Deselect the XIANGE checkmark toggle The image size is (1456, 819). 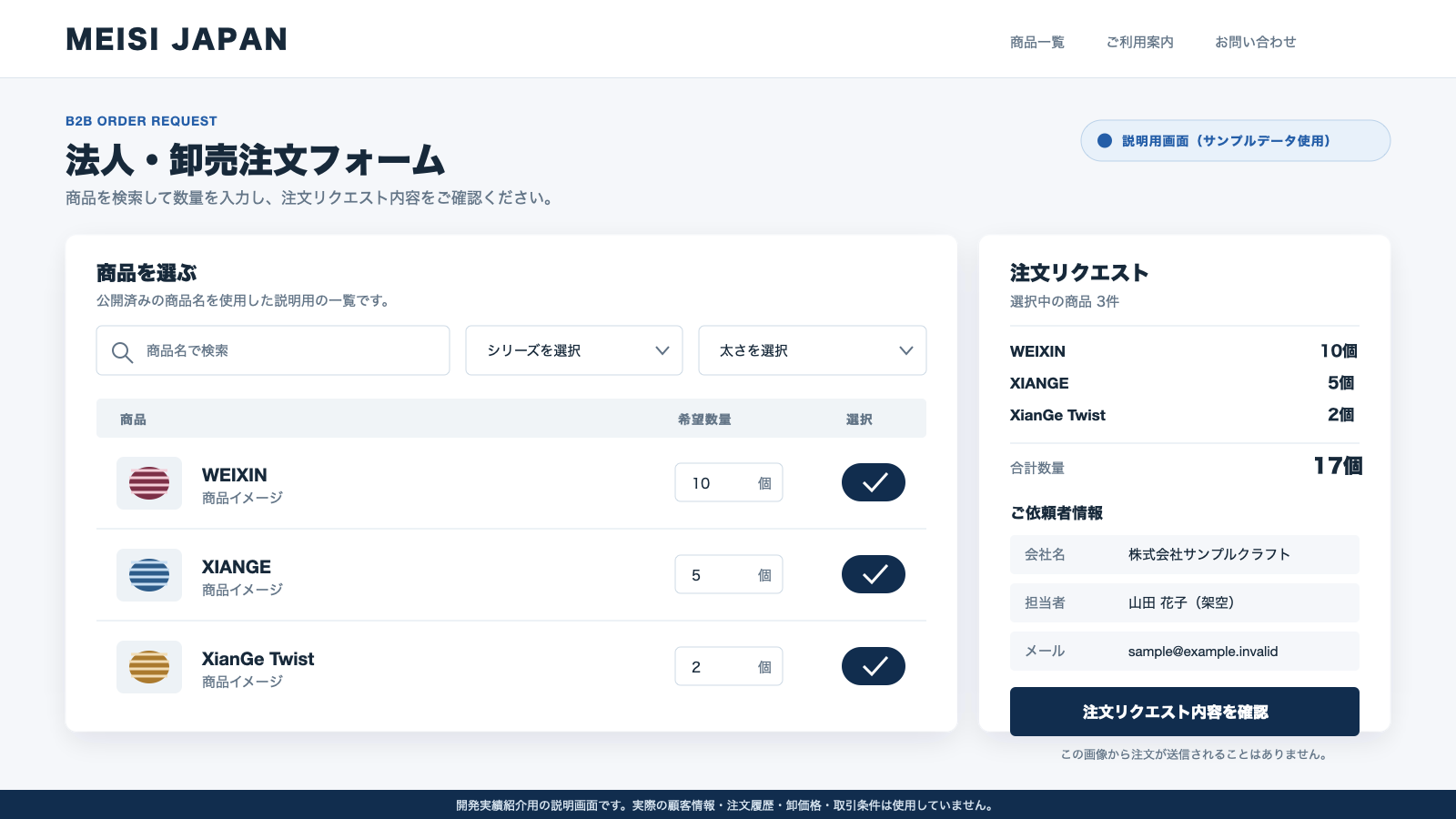tap(874, 574)
